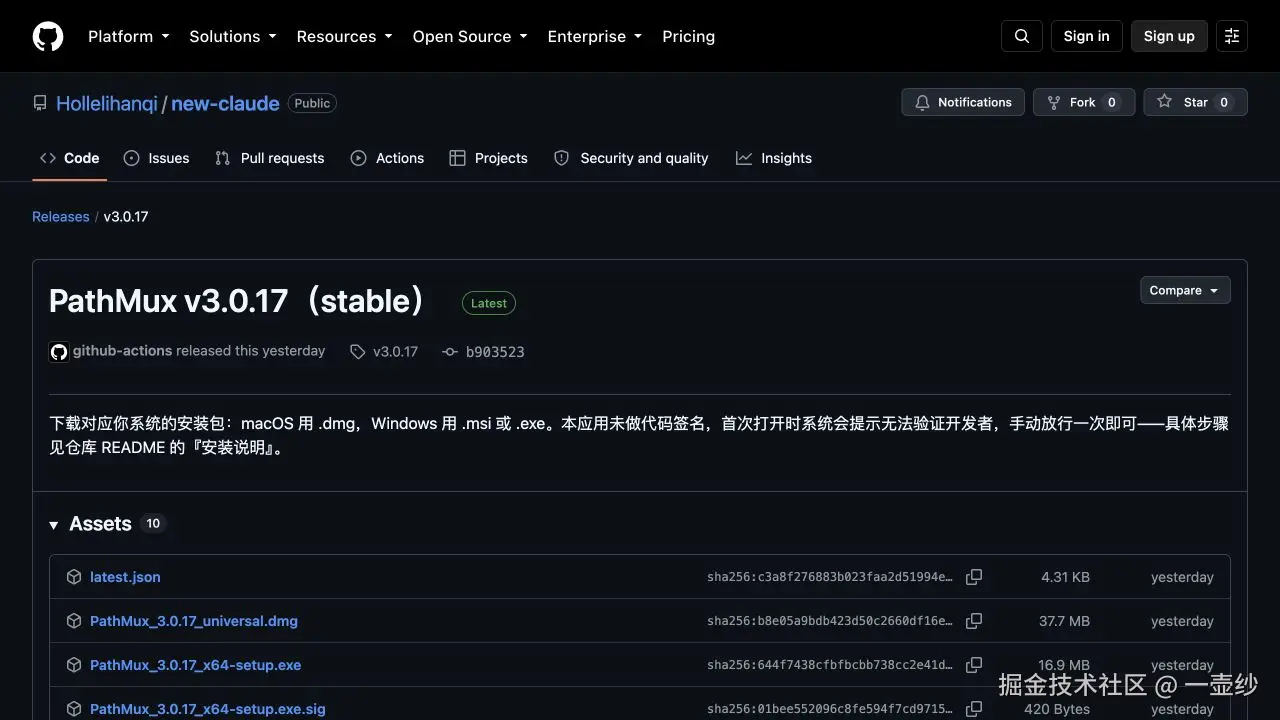1280x720 pixels.
Task: Click the tag icon next to v3.0.17
Action: [x=357, y=352]
